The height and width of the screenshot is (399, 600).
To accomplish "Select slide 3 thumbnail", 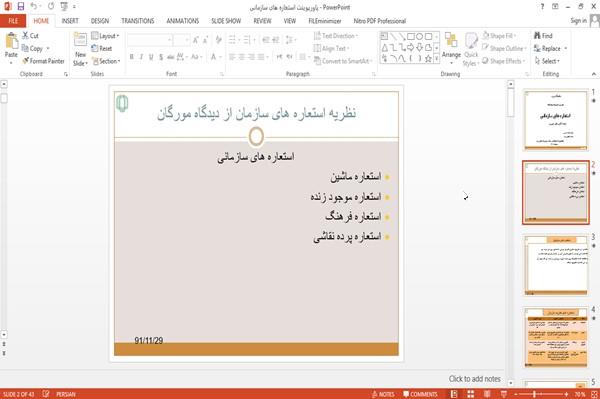I will 556,265.
